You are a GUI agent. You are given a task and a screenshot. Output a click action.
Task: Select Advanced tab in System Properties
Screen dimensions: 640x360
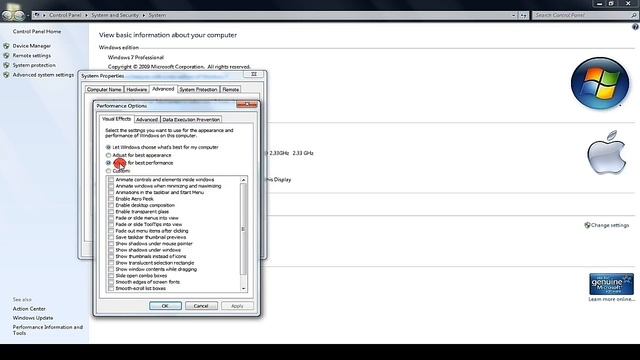[x=163, y=89]
